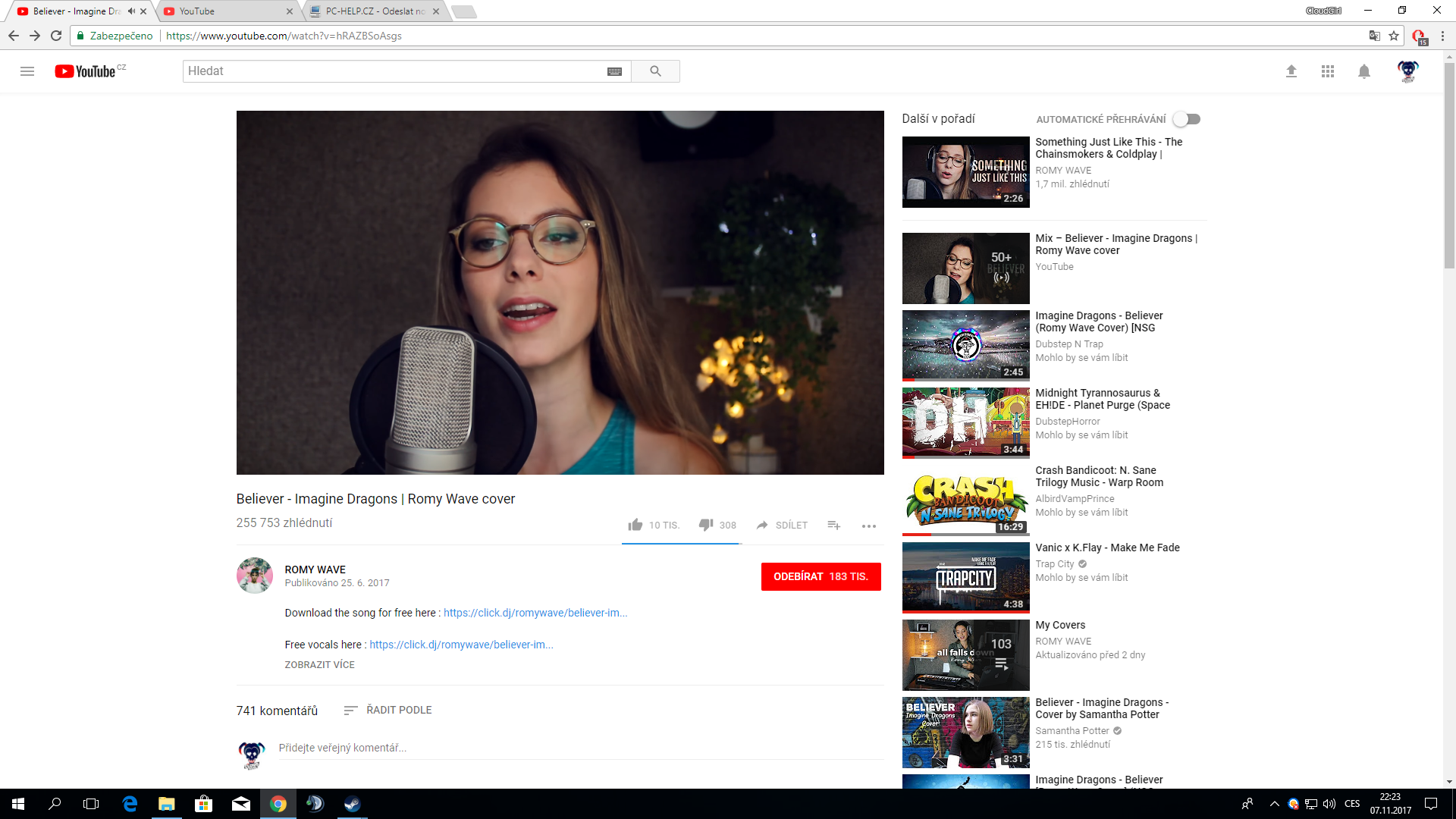The image size is (1456, 819).
Task: Open the Řadit podle sort dropdown
Action: (x=388, y=710)
